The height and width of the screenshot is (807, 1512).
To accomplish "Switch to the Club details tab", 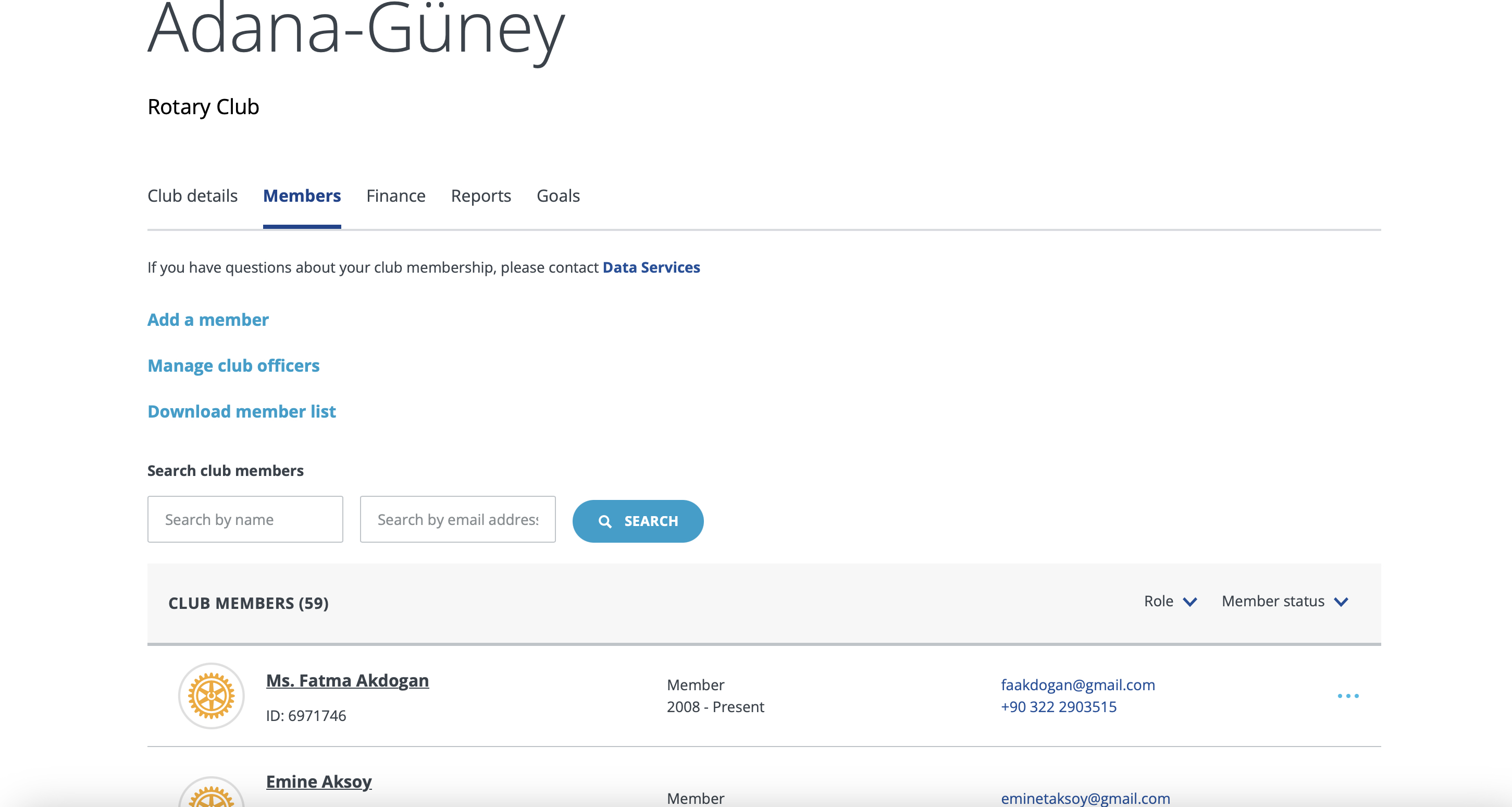I will click(192, 195).
